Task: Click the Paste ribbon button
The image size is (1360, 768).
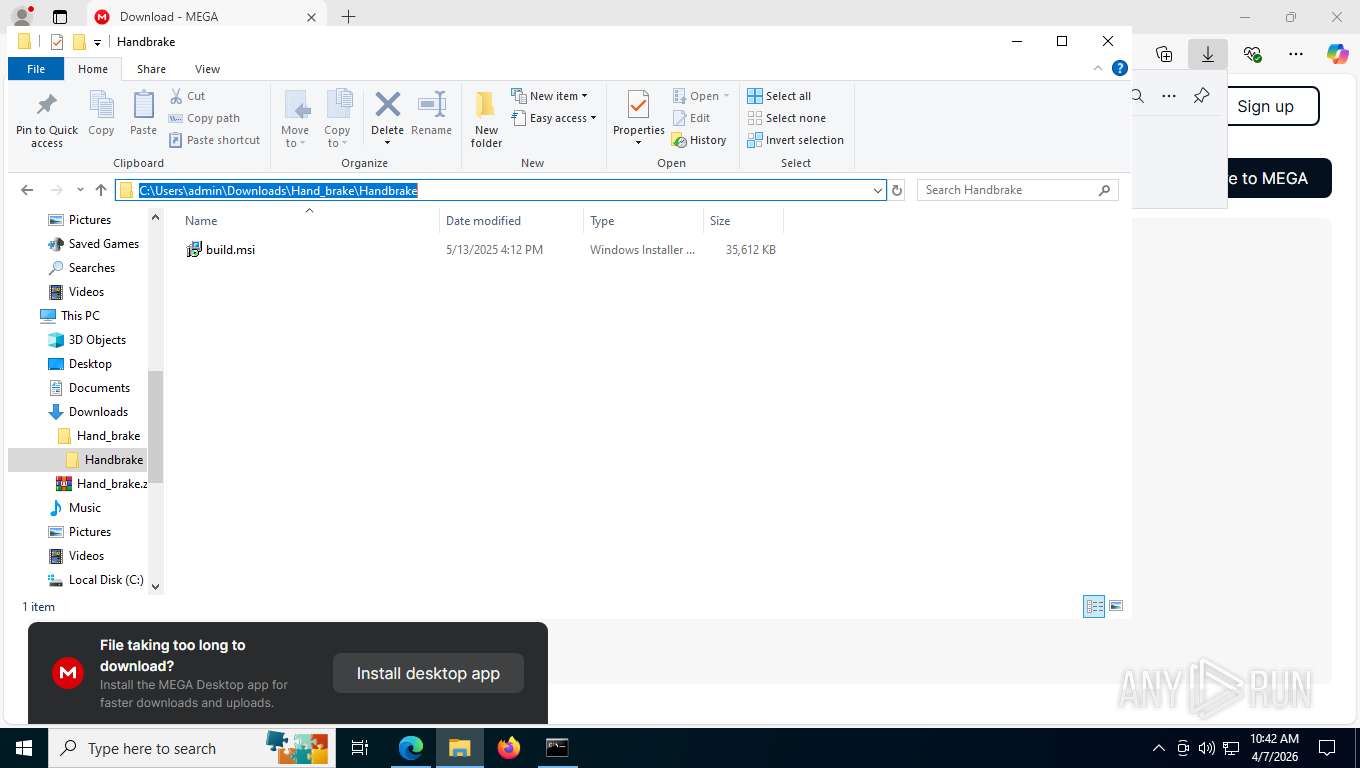Action: tap(143, 113)
